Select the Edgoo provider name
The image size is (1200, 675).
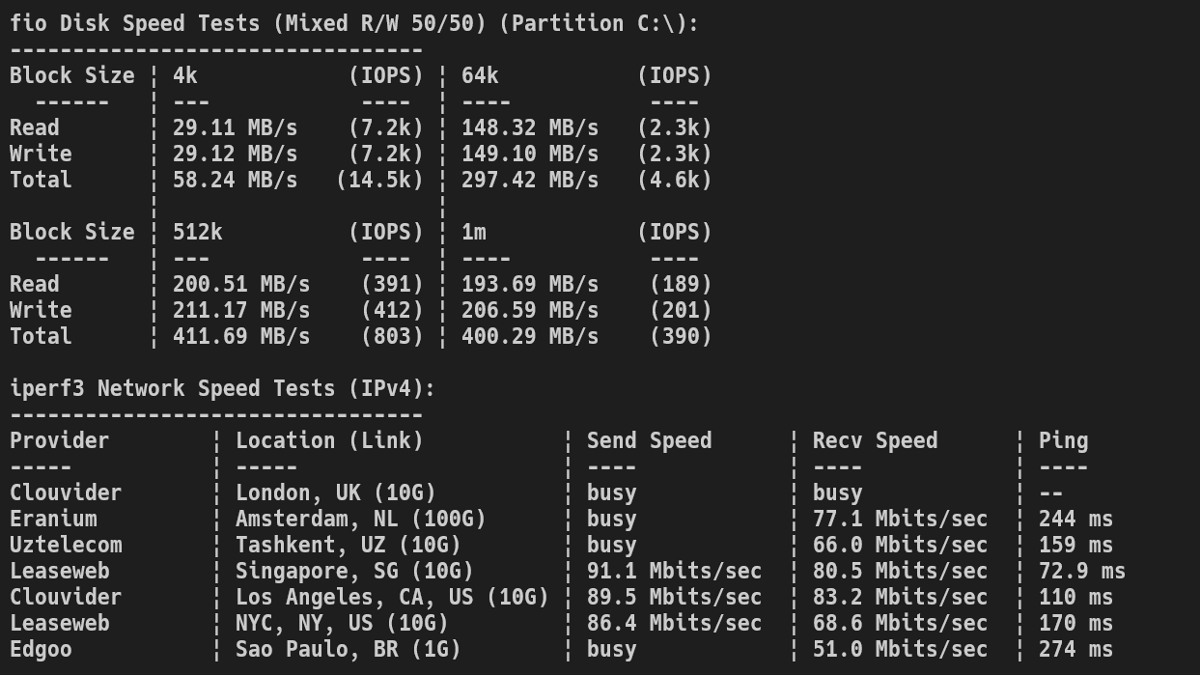41,650
